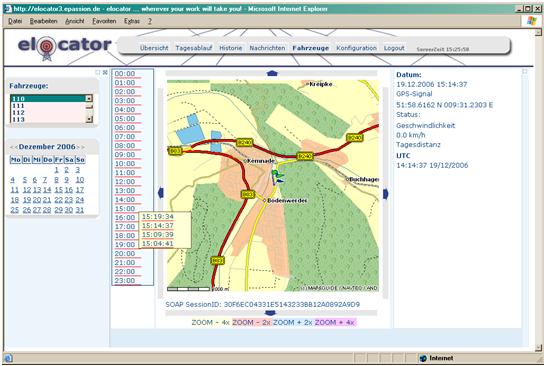Go to previous month in calendar

pyautogui.click(x=16, y=147)
